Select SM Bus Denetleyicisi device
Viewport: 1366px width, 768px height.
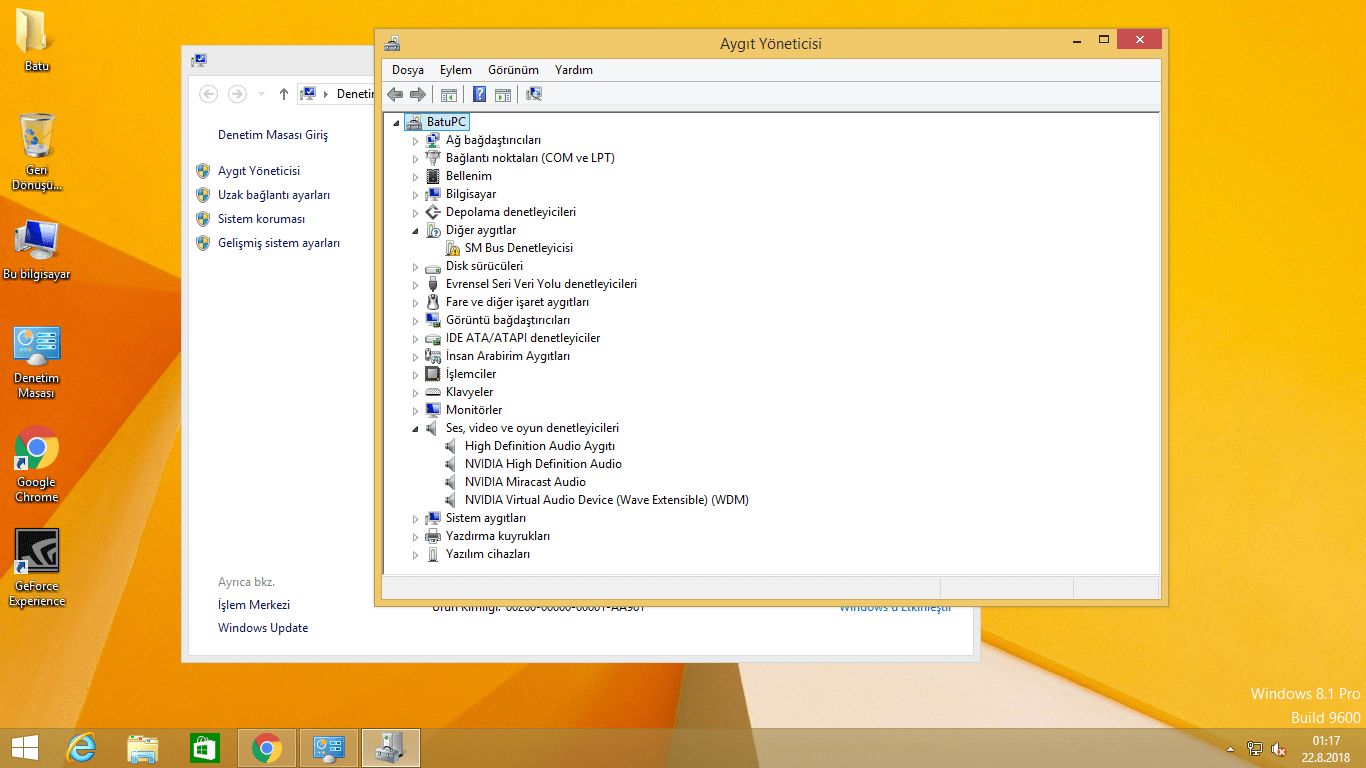(x=518, y=248)
